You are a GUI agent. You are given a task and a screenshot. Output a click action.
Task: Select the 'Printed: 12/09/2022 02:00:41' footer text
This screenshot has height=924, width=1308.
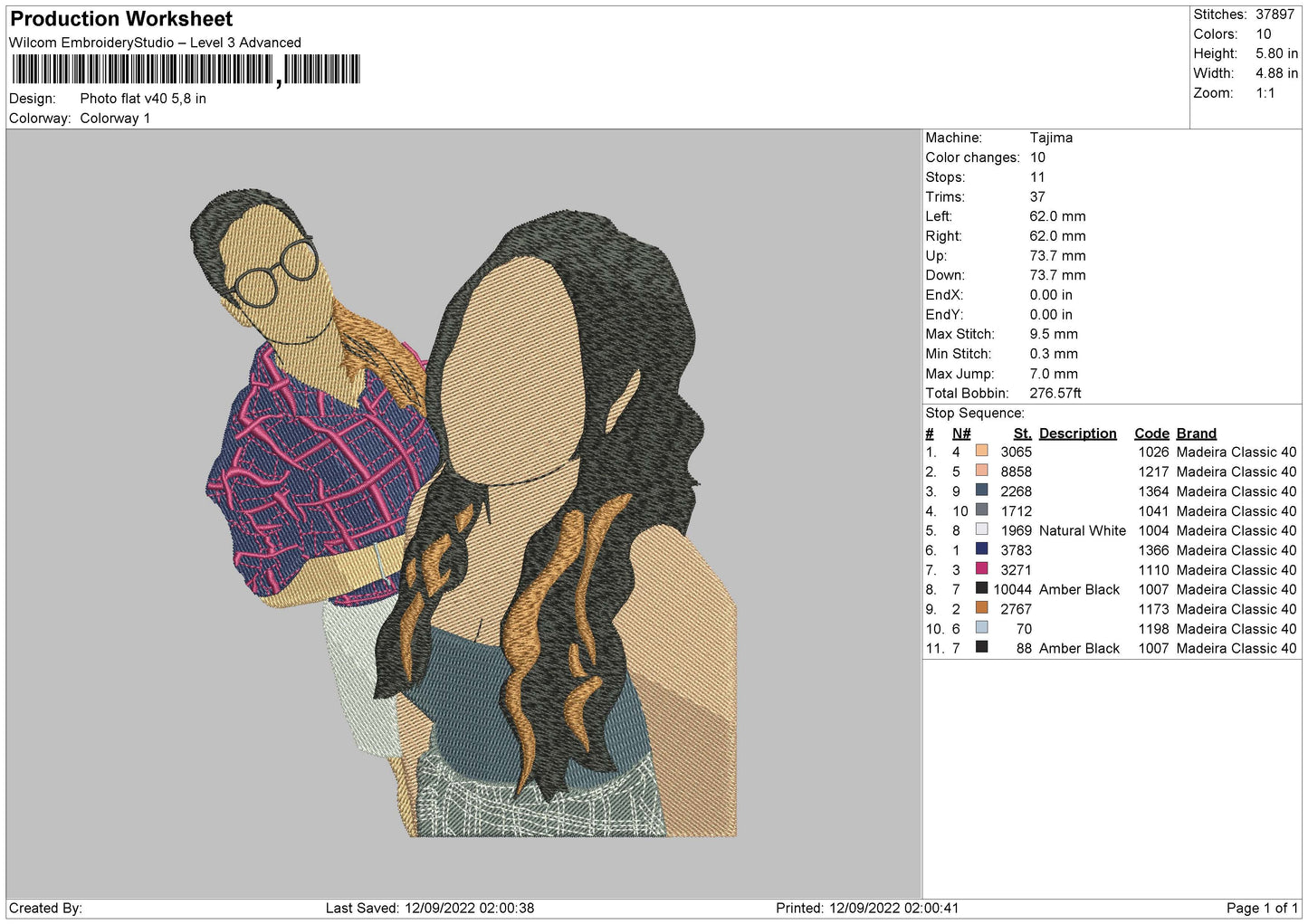(x=867, y=908)
